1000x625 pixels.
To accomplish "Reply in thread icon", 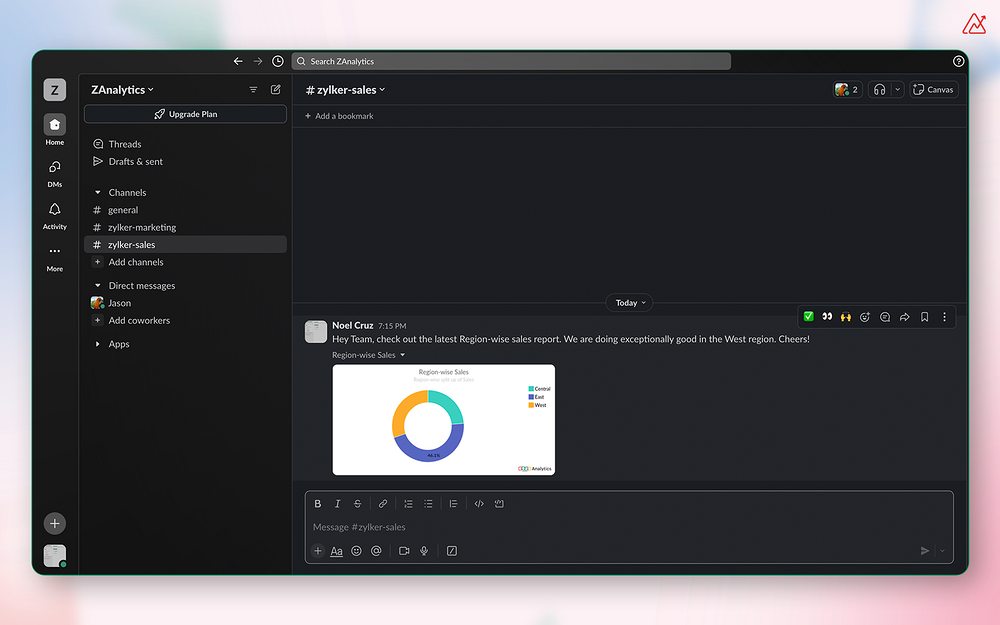I will tap(885, 317).
